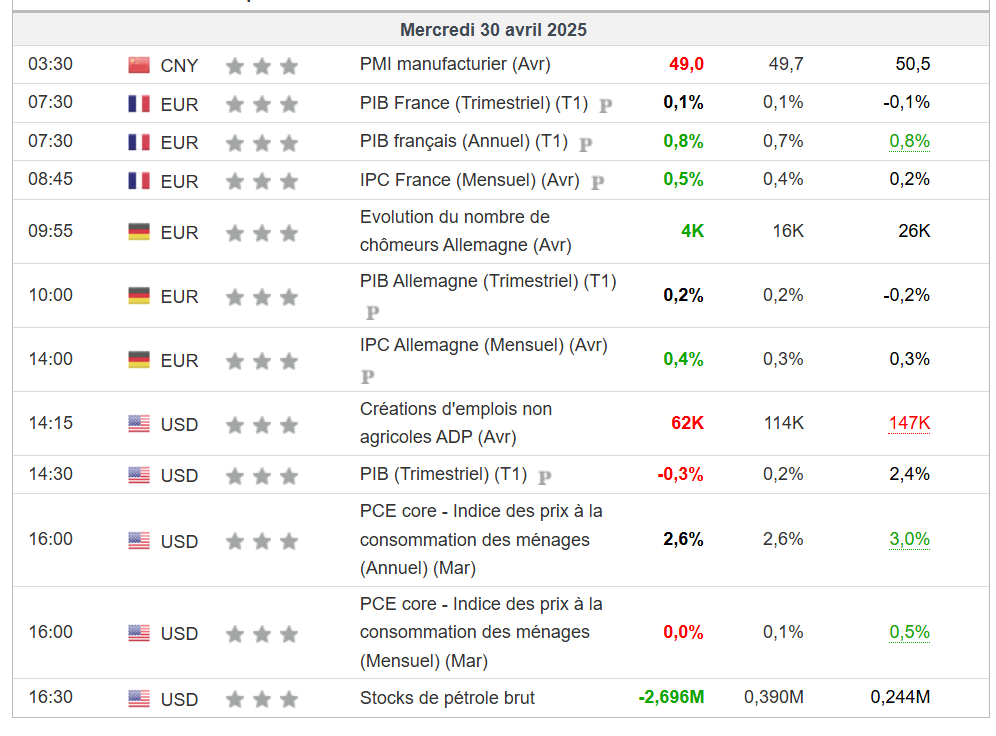Image resolution: width=996 pixels, height=736 pixels.
Task: Click the revised previous value 3,0%
Action: tap(909, 539)
